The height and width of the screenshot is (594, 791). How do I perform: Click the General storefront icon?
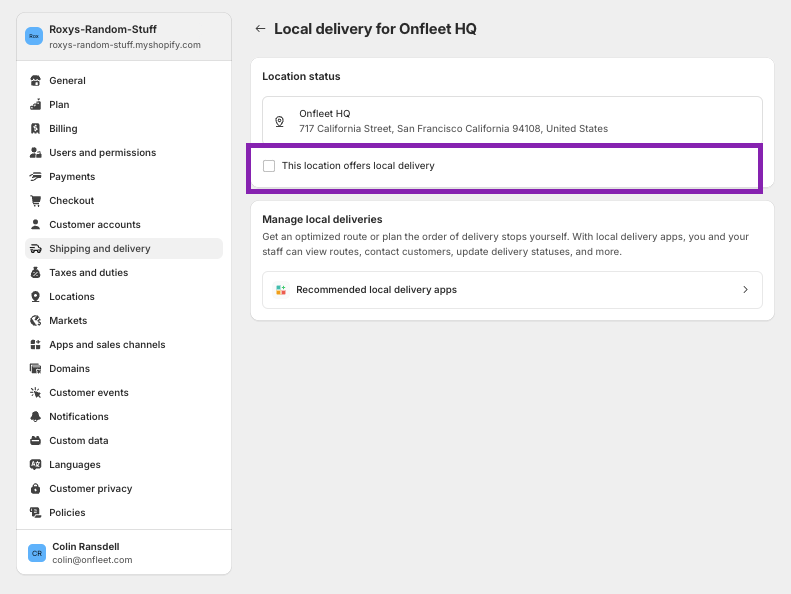[35, 81]
